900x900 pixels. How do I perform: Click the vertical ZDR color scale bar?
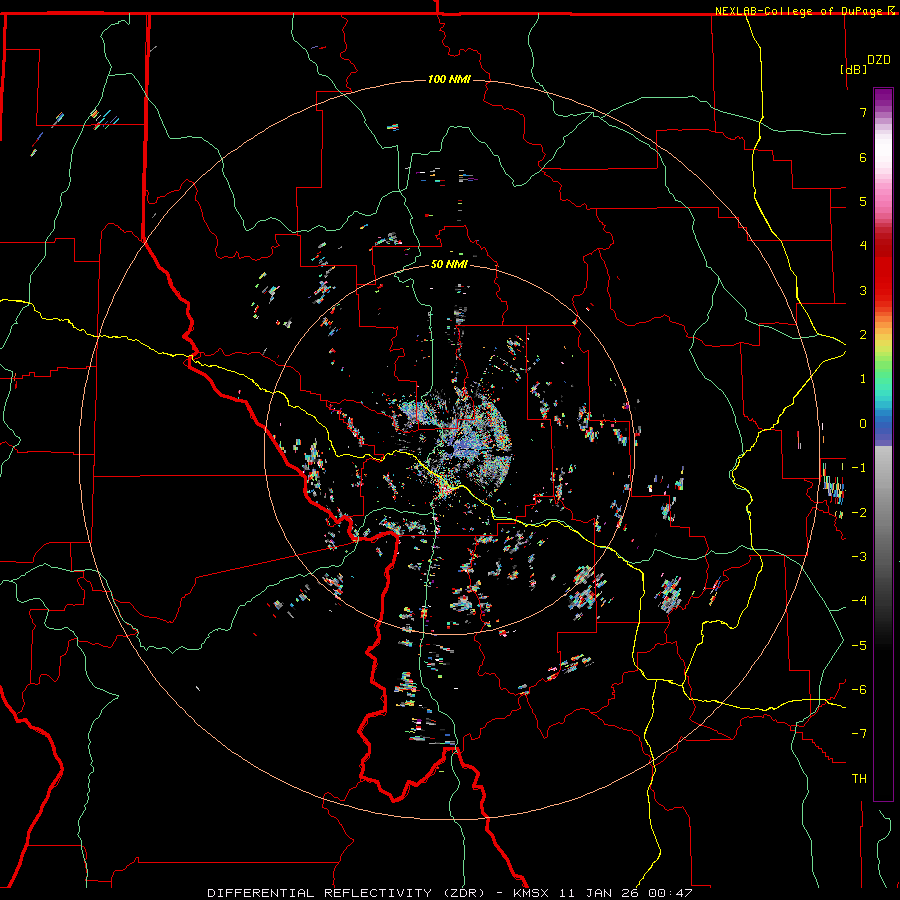(883, 444)
